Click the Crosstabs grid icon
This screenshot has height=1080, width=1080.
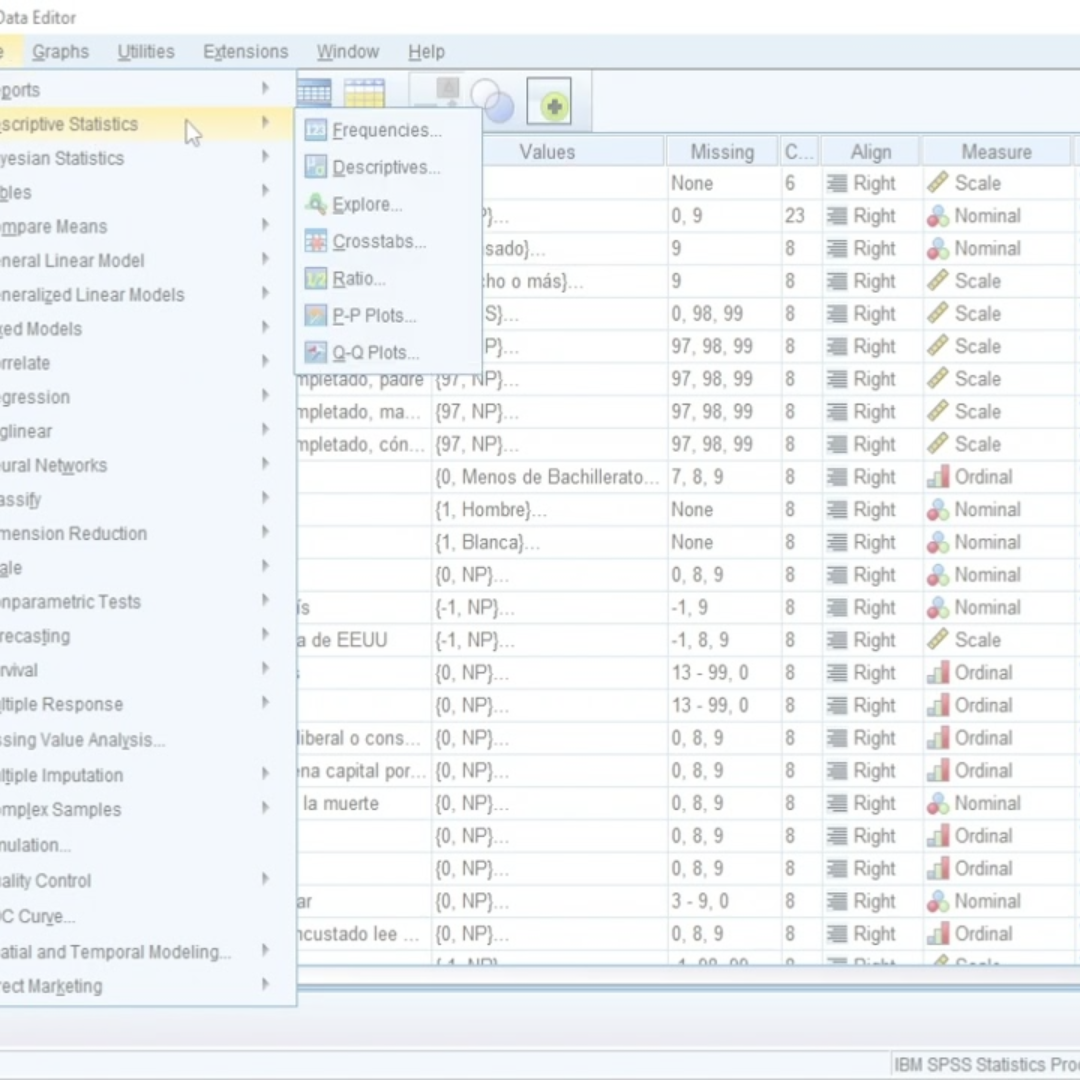click(x=316, y=241)
